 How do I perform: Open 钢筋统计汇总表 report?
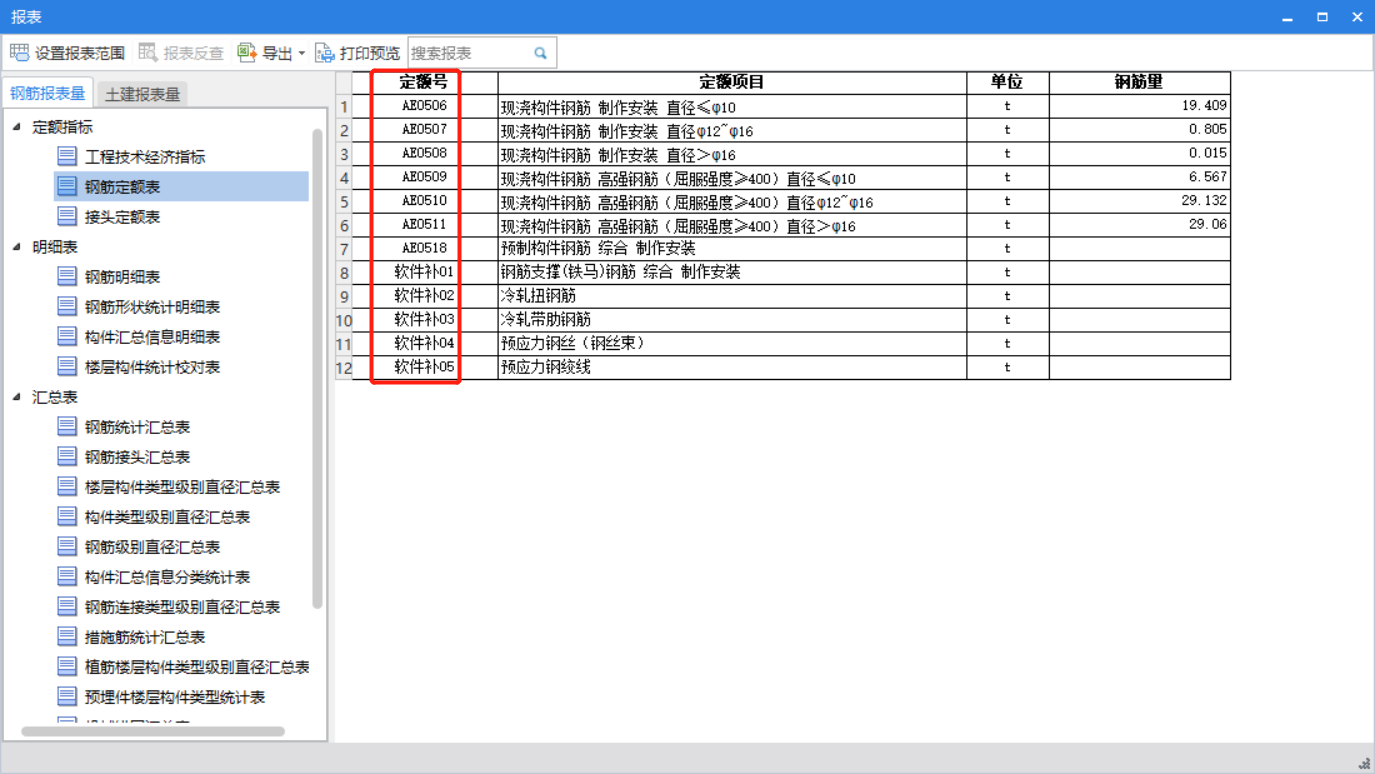pos(137,427)
